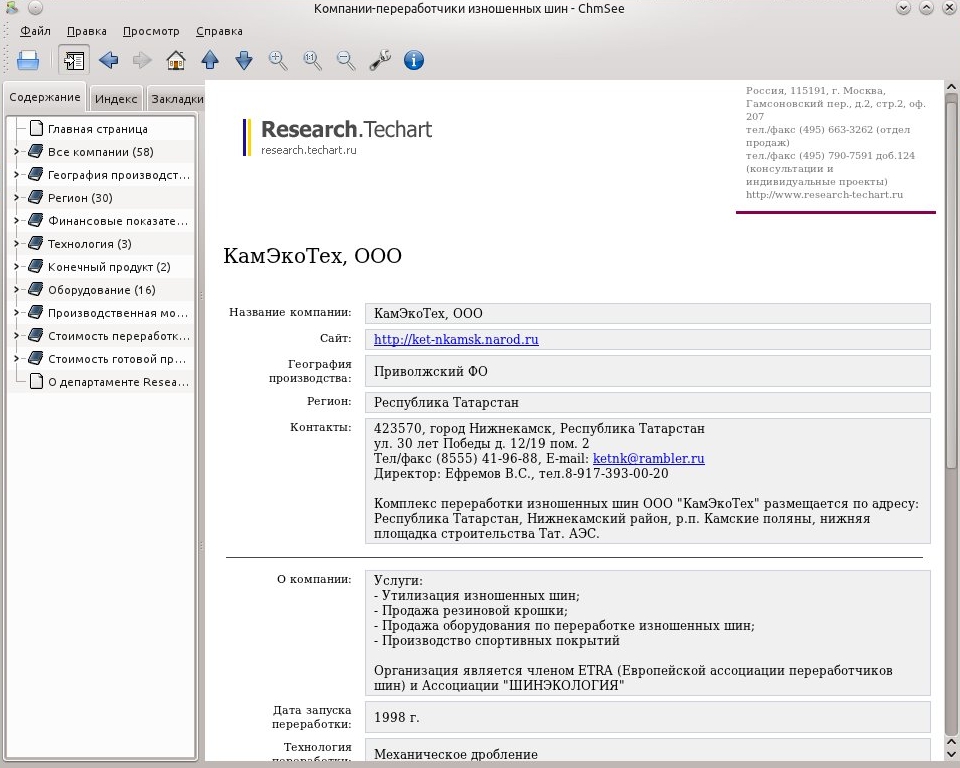Expand the Оборудование (16) tree node
Image resolution: width=960 pixels, height=768 pixels.
coord(17,289)
